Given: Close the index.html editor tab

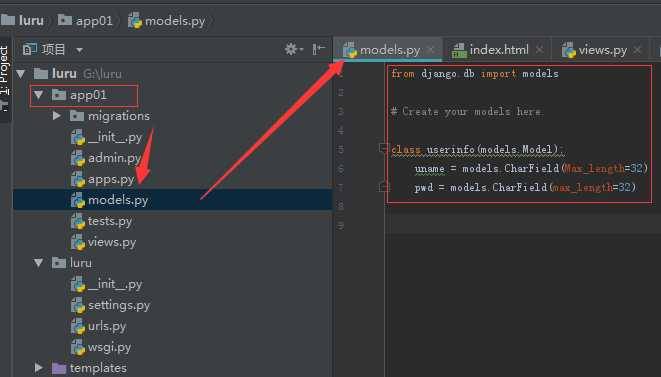Looking at the screenshot, I should click(539, 50).
